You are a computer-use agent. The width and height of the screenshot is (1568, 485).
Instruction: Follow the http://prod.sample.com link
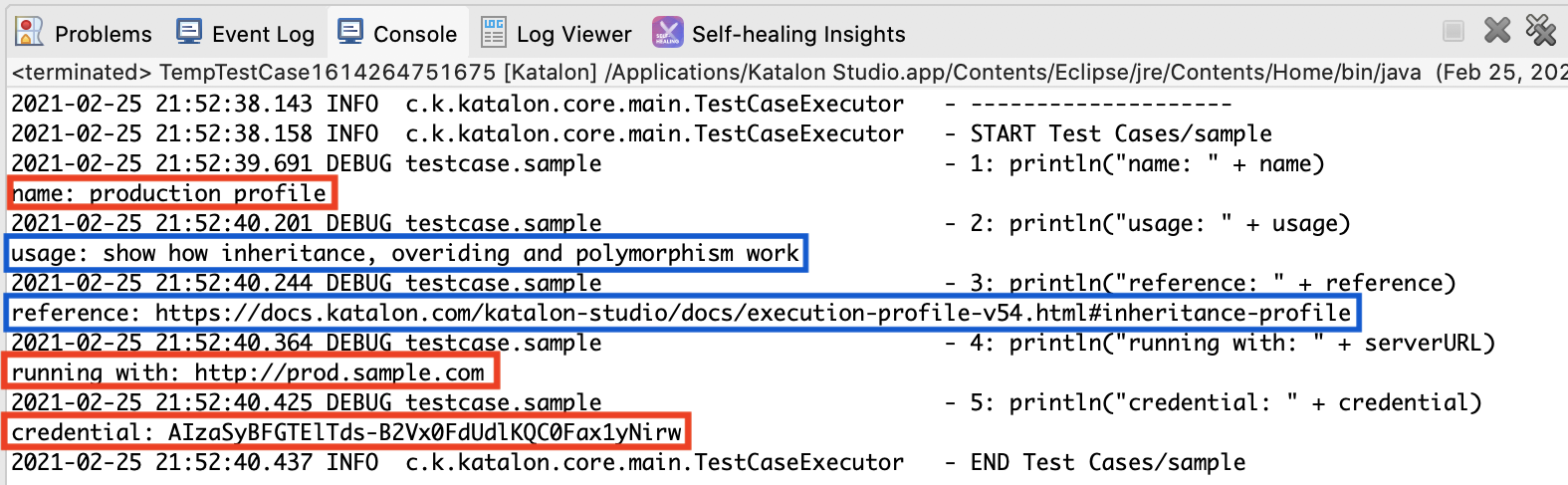[x=339, y=372]
